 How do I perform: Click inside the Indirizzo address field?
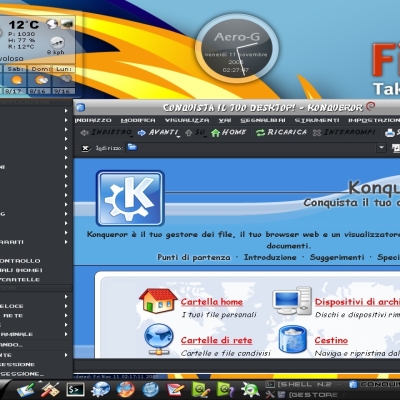(251, 148)
